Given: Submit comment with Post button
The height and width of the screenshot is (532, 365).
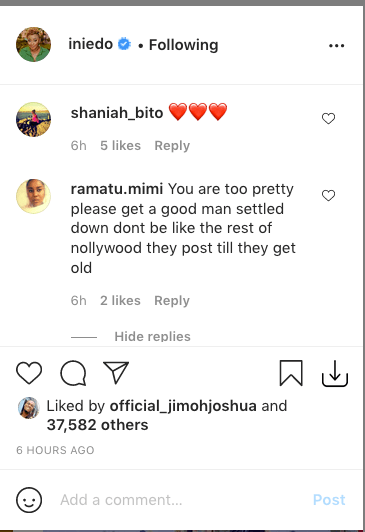Looking at the screenshot, I should [329, 500].
